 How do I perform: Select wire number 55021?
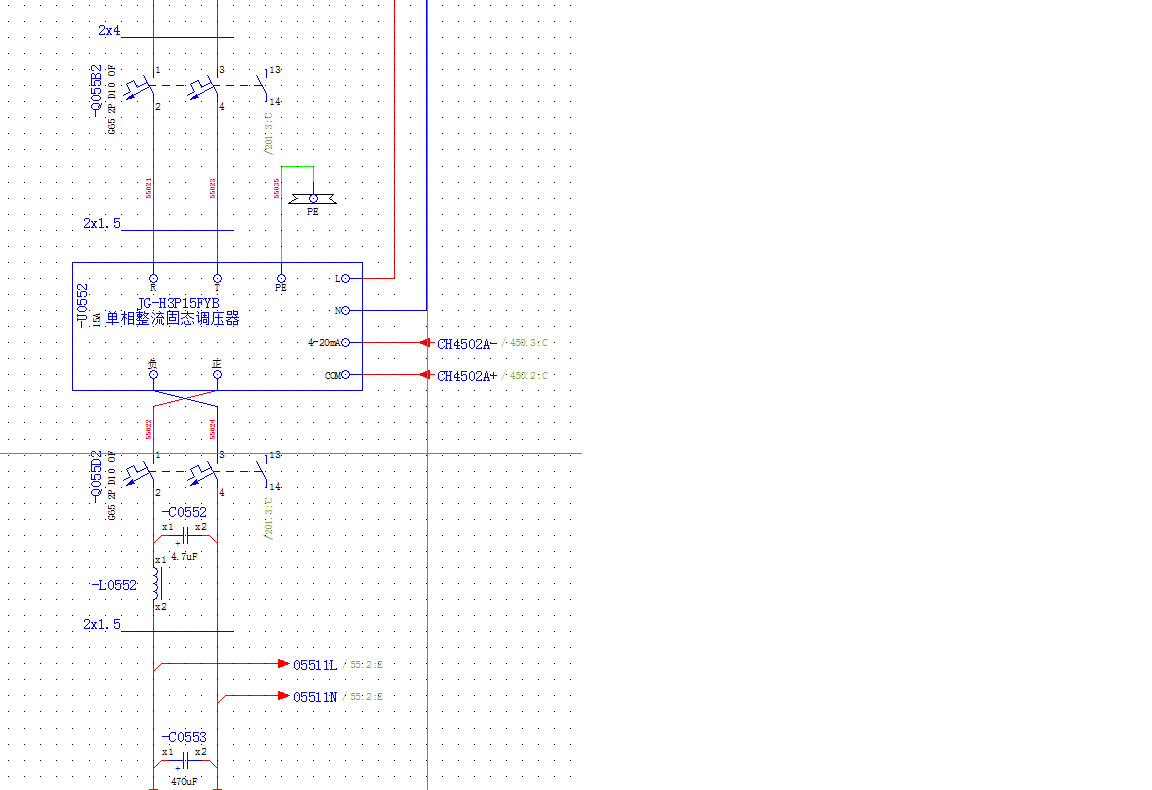coord(149,188)
